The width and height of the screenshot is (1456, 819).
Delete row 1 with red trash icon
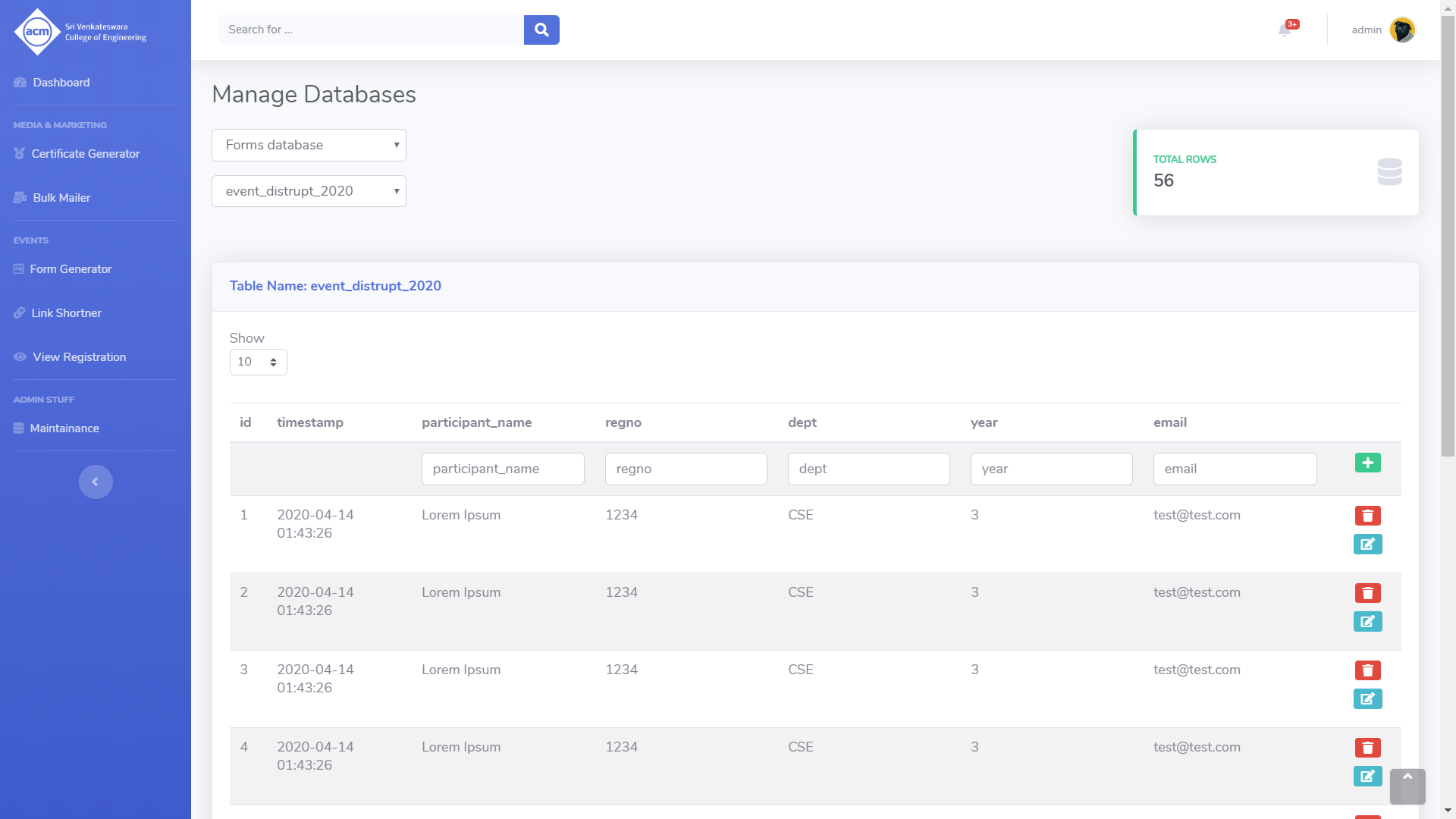[x=1367, y=516]
